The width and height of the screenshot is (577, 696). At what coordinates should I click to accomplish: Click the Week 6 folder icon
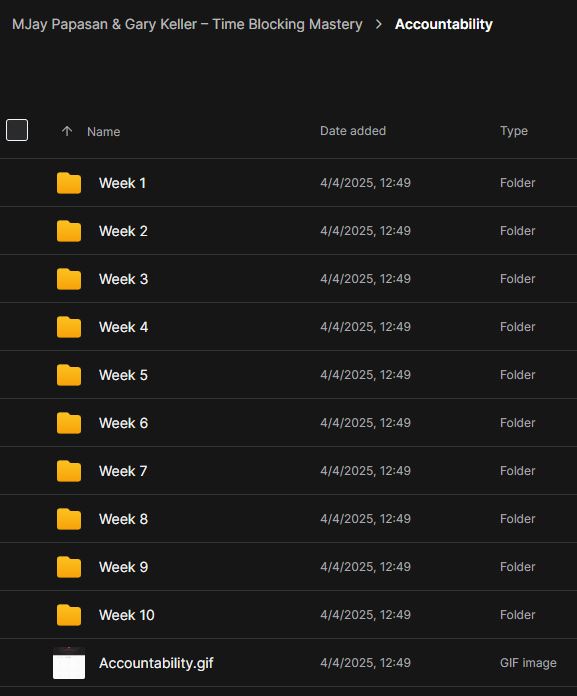[69, 423]
